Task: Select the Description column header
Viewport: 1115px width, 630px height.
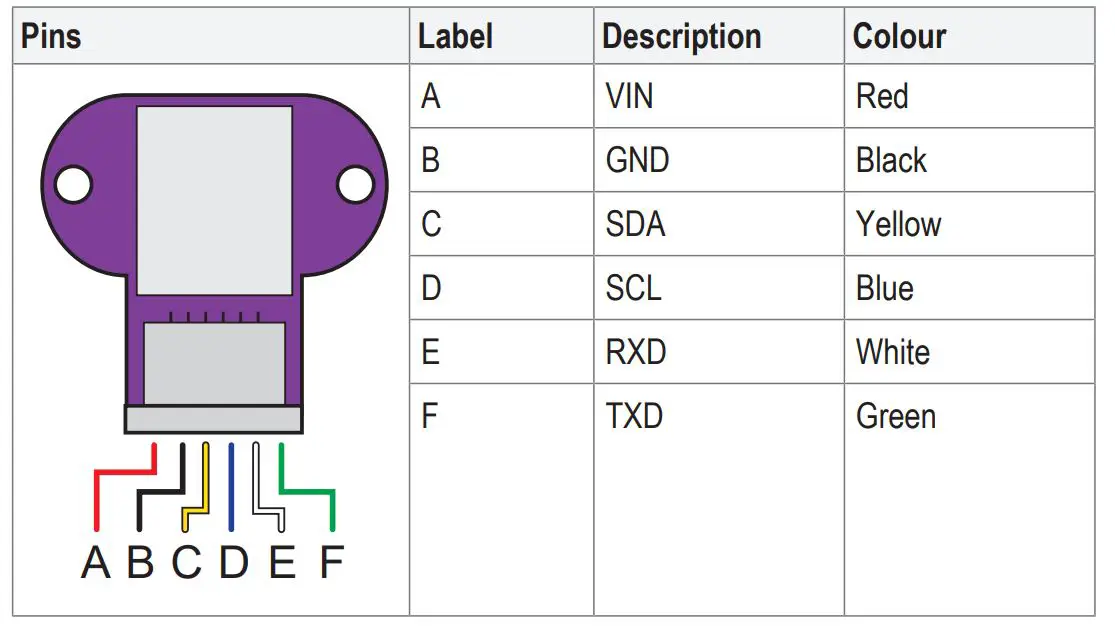Action: [x=681, y=37]
